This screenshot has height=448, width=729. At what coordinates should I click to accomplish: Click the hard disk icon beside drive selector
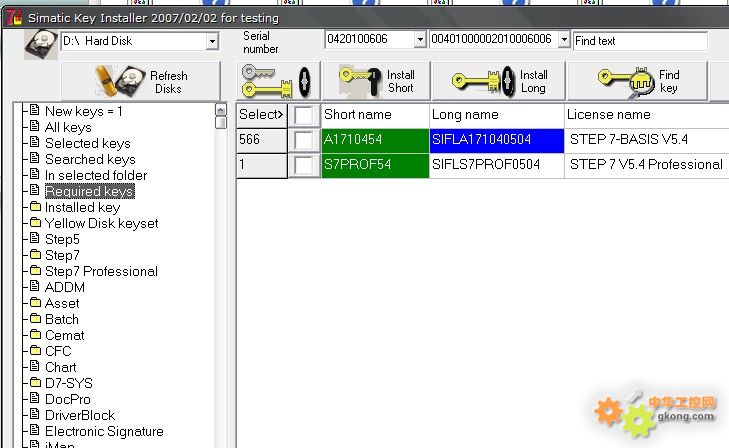click(41, 44)
